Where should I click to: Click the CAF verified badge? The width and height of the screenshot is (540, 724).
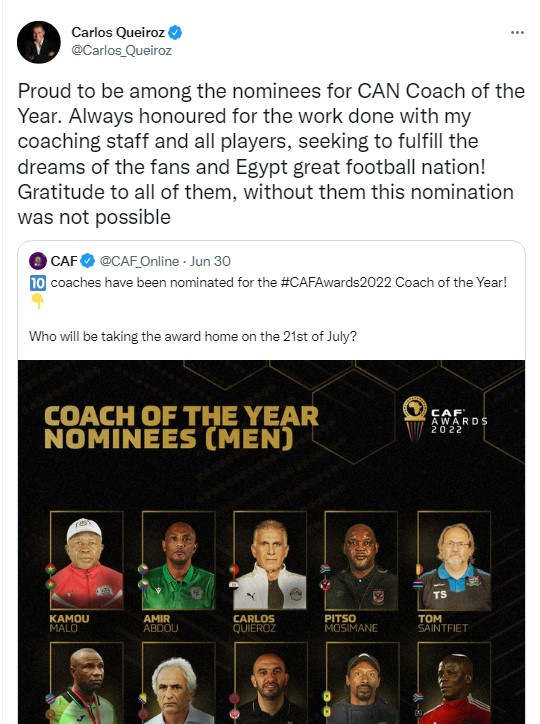[x=88, y=261]
